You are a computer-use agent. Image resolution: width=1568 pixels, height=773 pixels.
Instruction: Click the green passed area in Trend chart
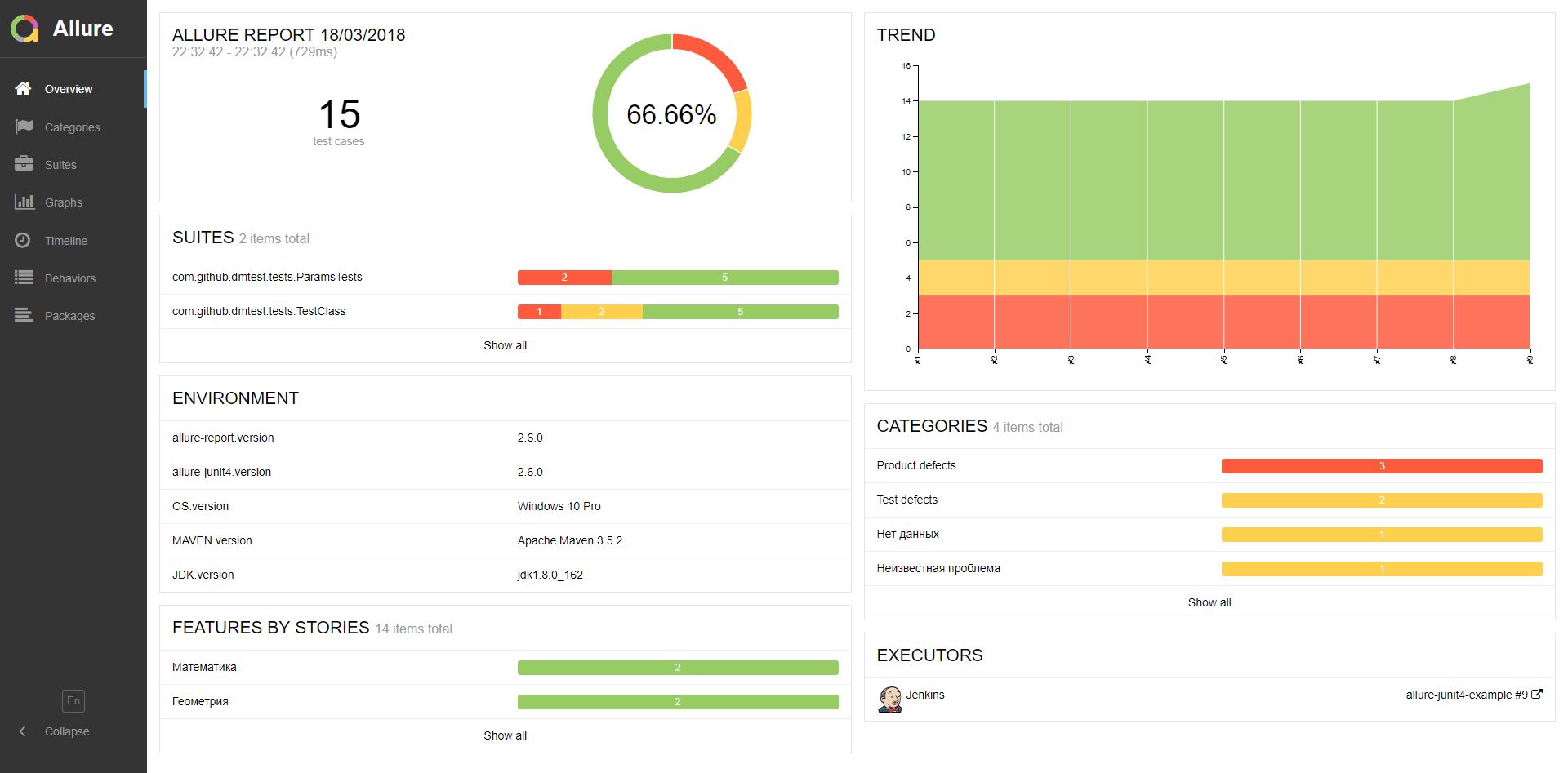(1223, 180)
